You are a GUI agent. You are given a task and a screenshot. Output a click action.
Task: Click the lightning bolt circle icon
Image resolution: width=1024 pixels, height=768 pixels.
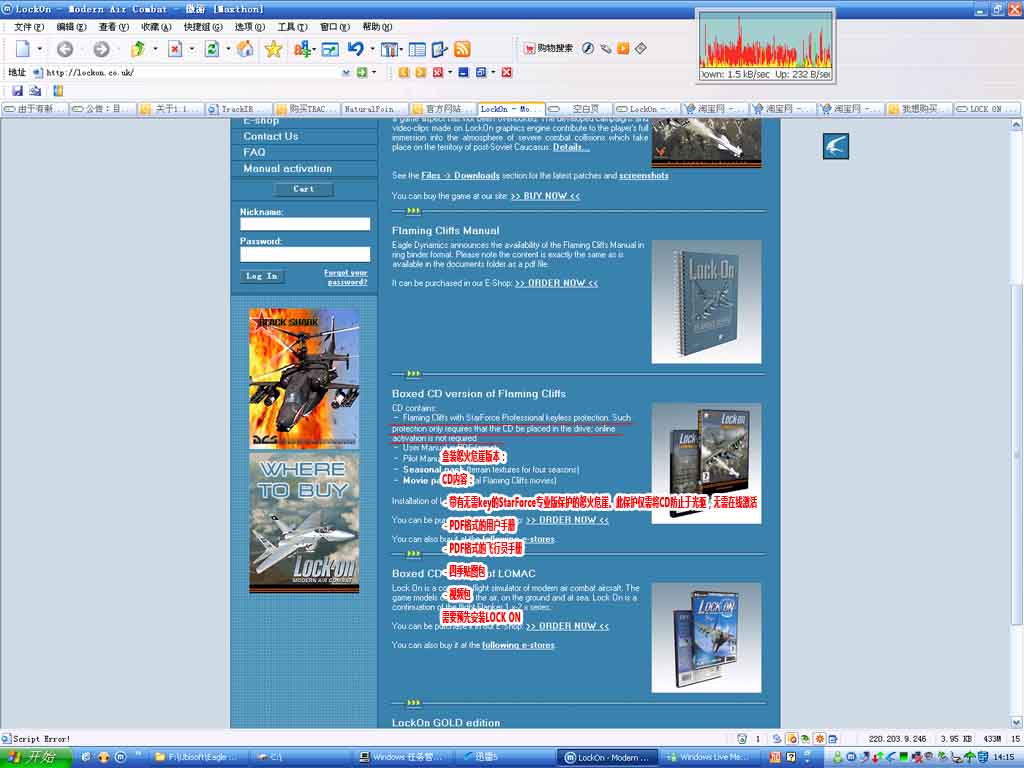point(588,48)
